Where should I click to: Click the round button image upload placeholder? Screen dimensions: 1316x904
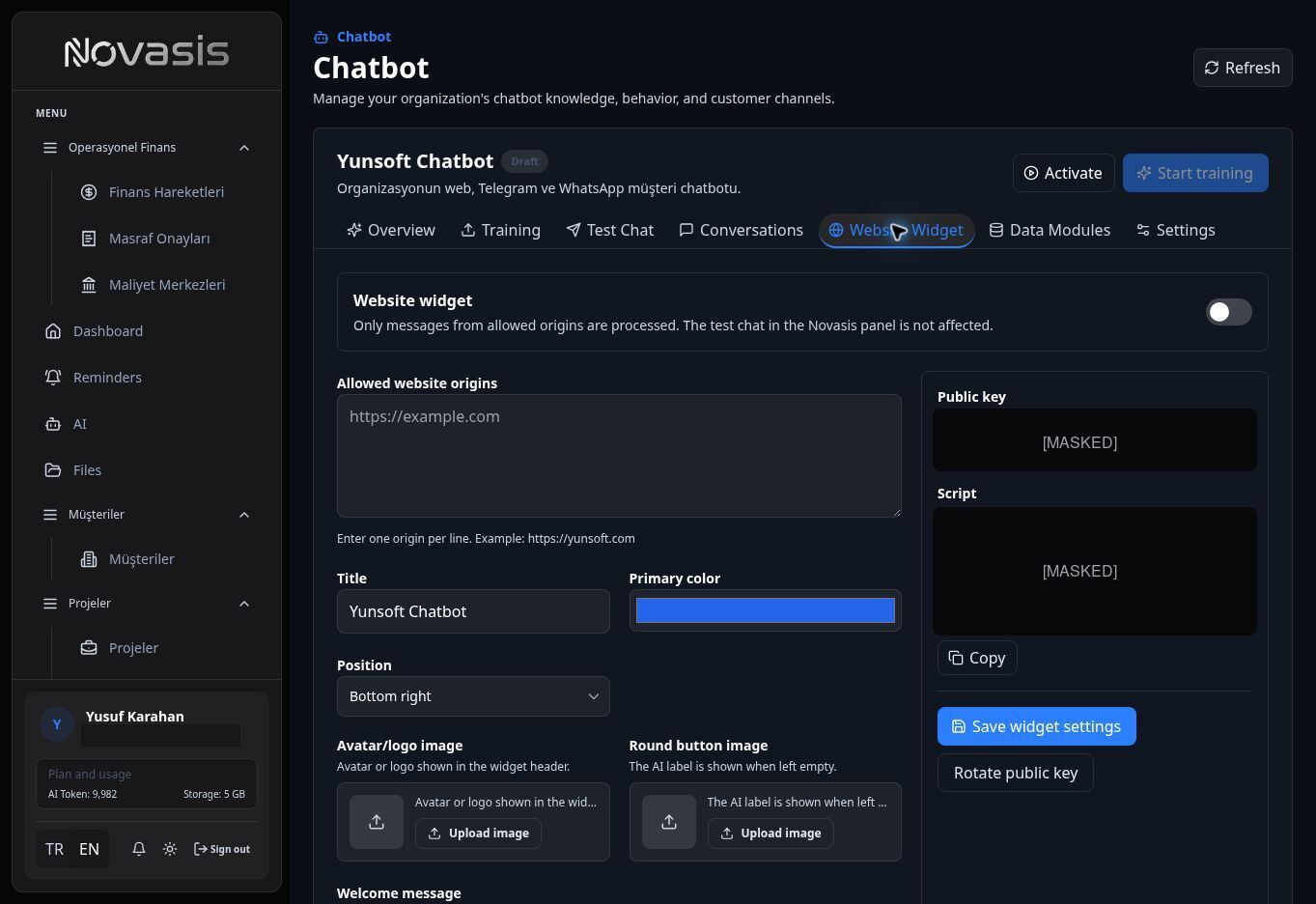[x=669, y=822]
